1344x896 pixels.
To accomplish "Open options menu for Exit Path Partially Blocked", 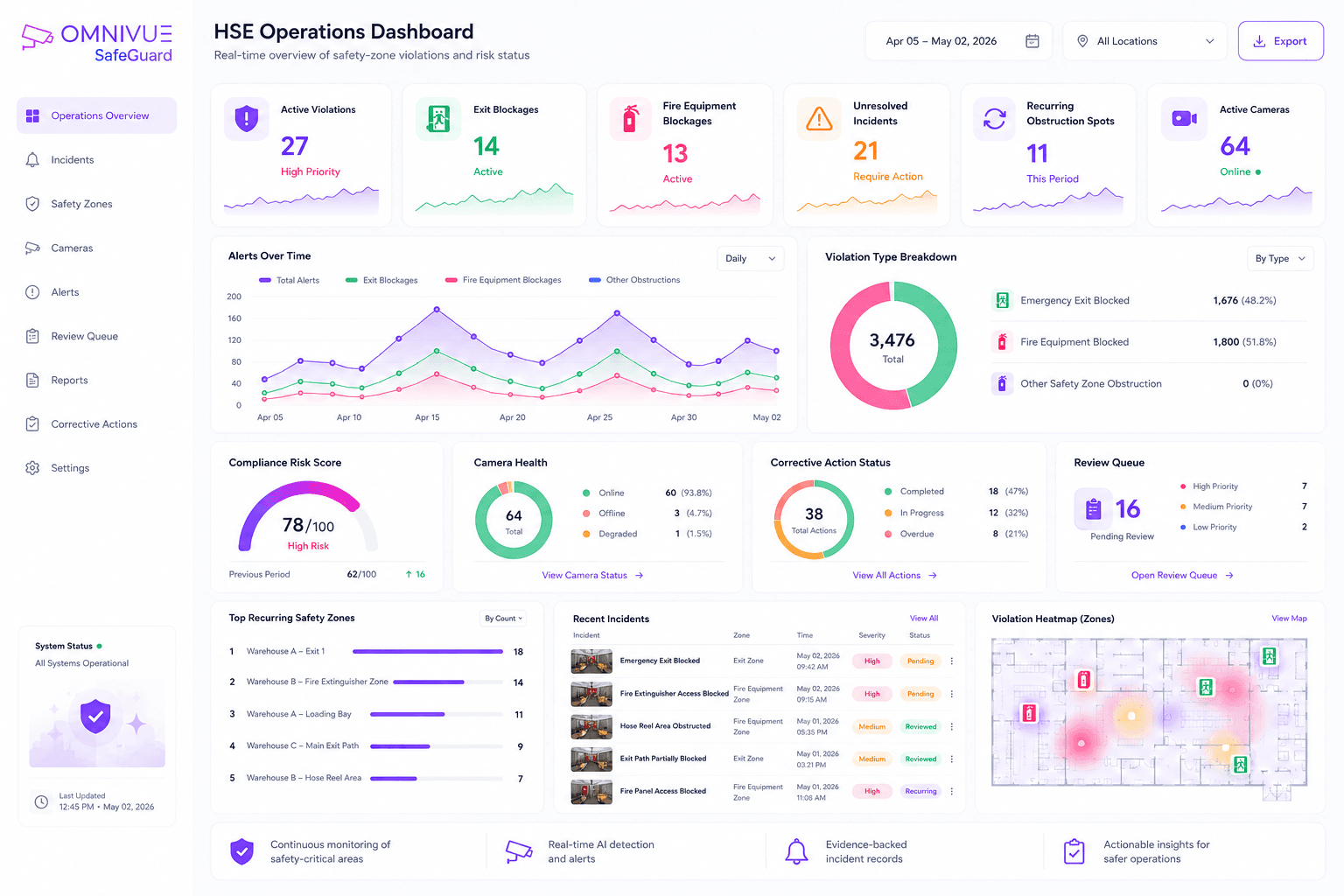I will 952,759.
